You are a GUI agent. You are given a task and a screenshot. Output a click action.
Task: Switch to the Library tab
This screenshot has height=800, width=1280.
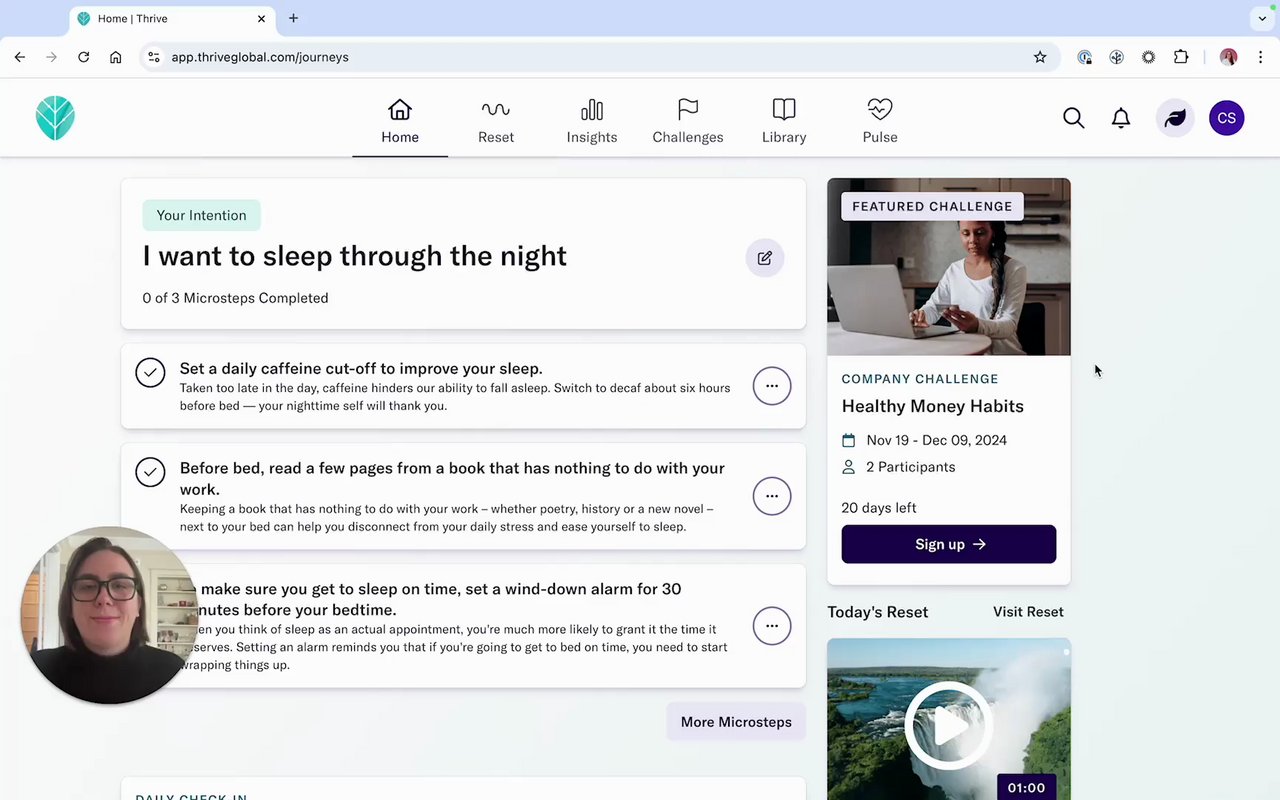(x=784, y=121)
